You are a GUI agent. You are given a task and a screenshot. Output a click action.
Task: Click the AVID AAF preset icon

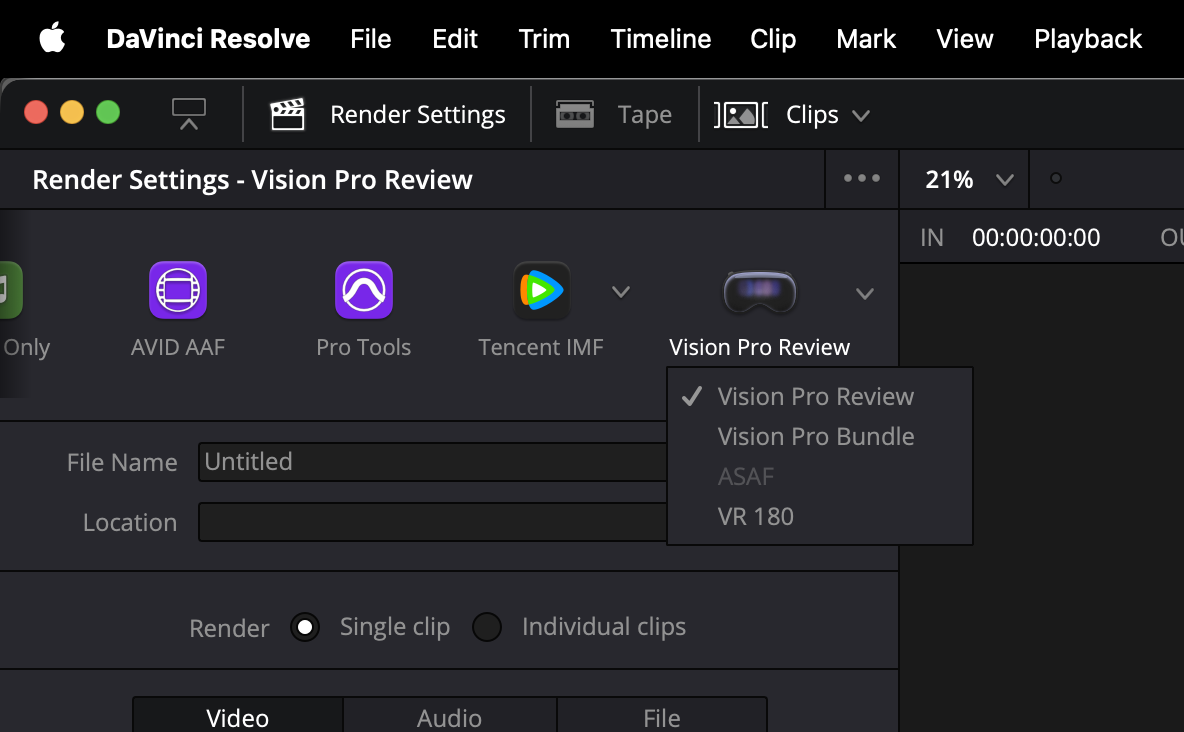[x=178, y=291]
